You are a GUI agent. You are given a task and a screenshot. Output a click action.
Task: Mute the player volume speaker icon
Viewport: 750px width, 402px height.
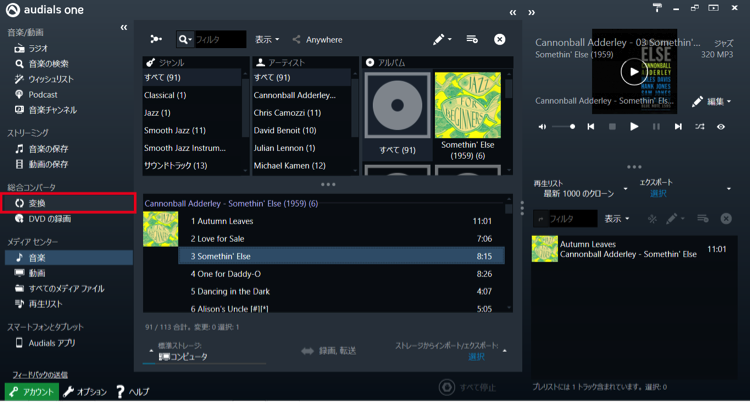[542, 127]
